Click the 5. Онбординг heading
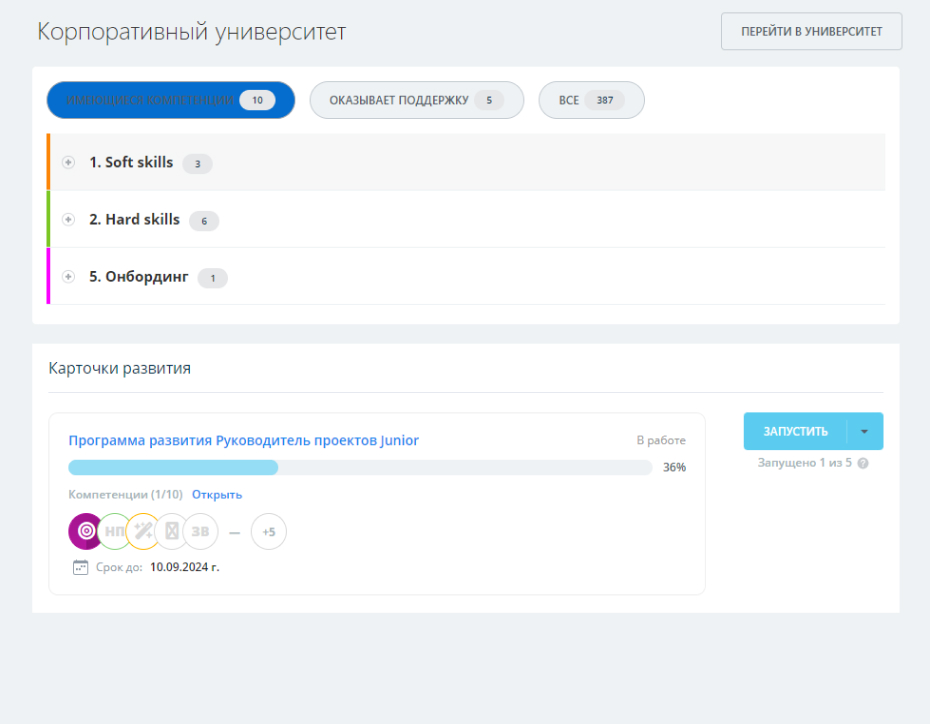The width and height of the screenshot is (930, 724). (x=139, y=277)
